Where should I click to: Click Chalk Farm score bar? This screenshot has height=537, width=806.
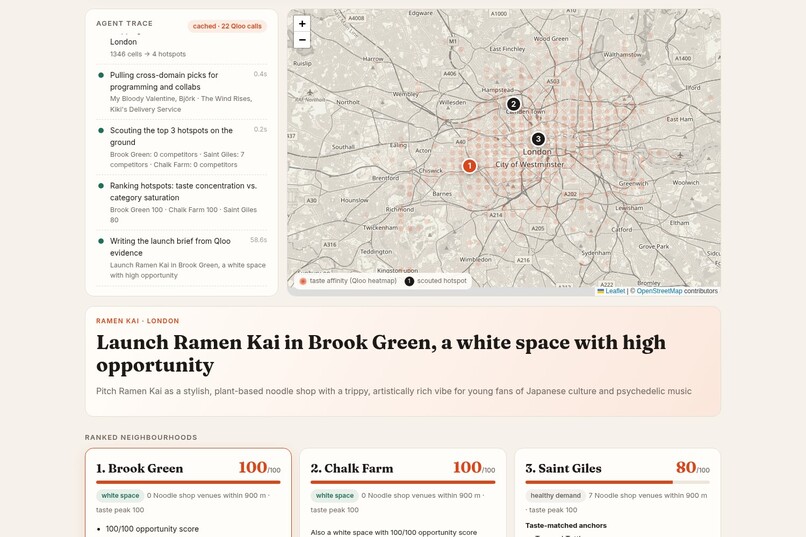pos(402,482)
